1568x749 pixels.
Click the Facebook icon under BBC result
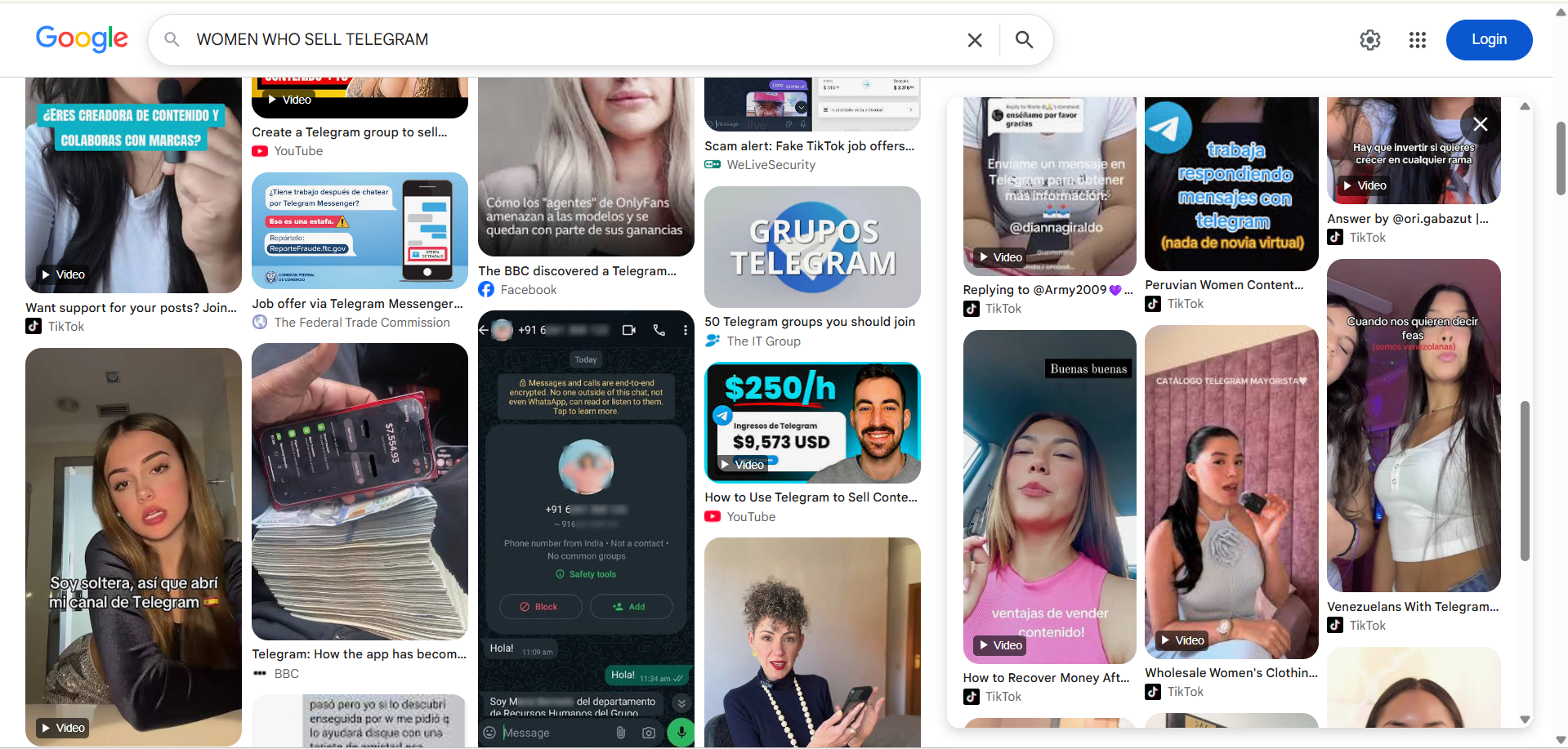[486, 289]
